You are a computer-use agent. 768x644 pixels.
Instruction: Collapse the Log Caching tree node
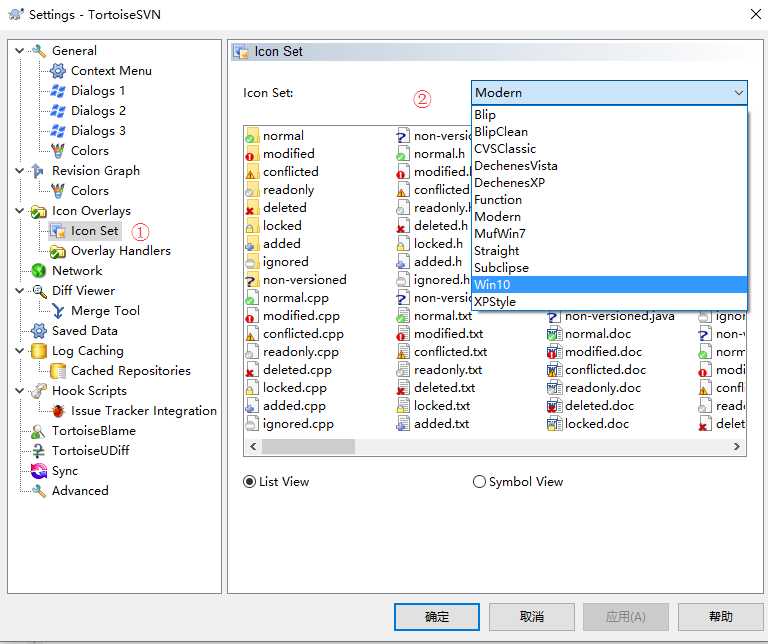20,351
